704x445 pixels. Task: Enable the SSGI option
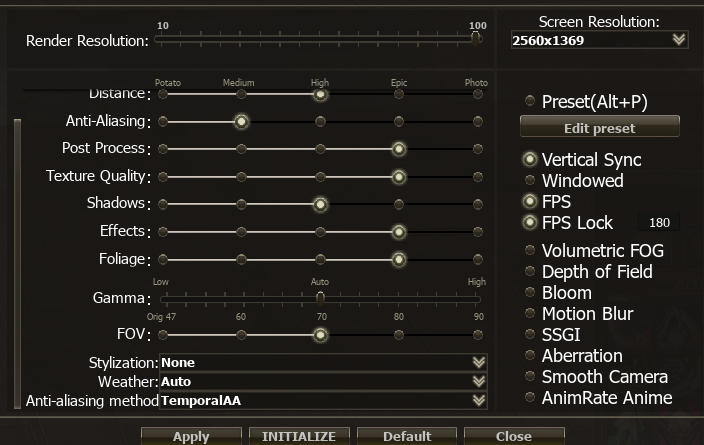[530, 335]
